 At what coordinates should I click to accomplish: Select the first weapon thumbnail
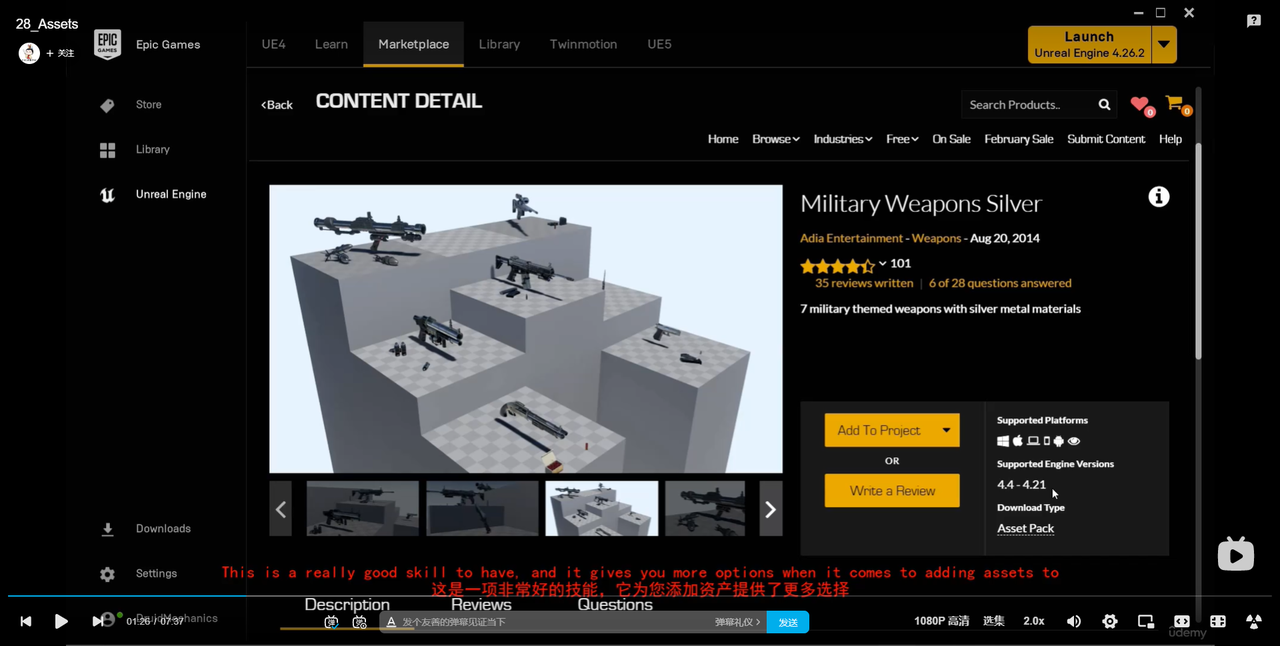[x=362, y=509]
